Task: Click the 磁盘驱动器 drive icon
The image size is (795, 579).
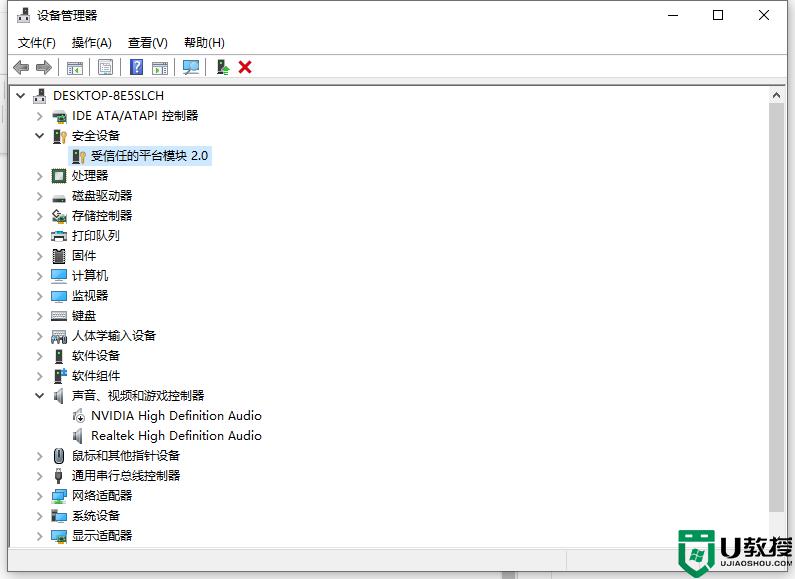Action: point(59,197)
